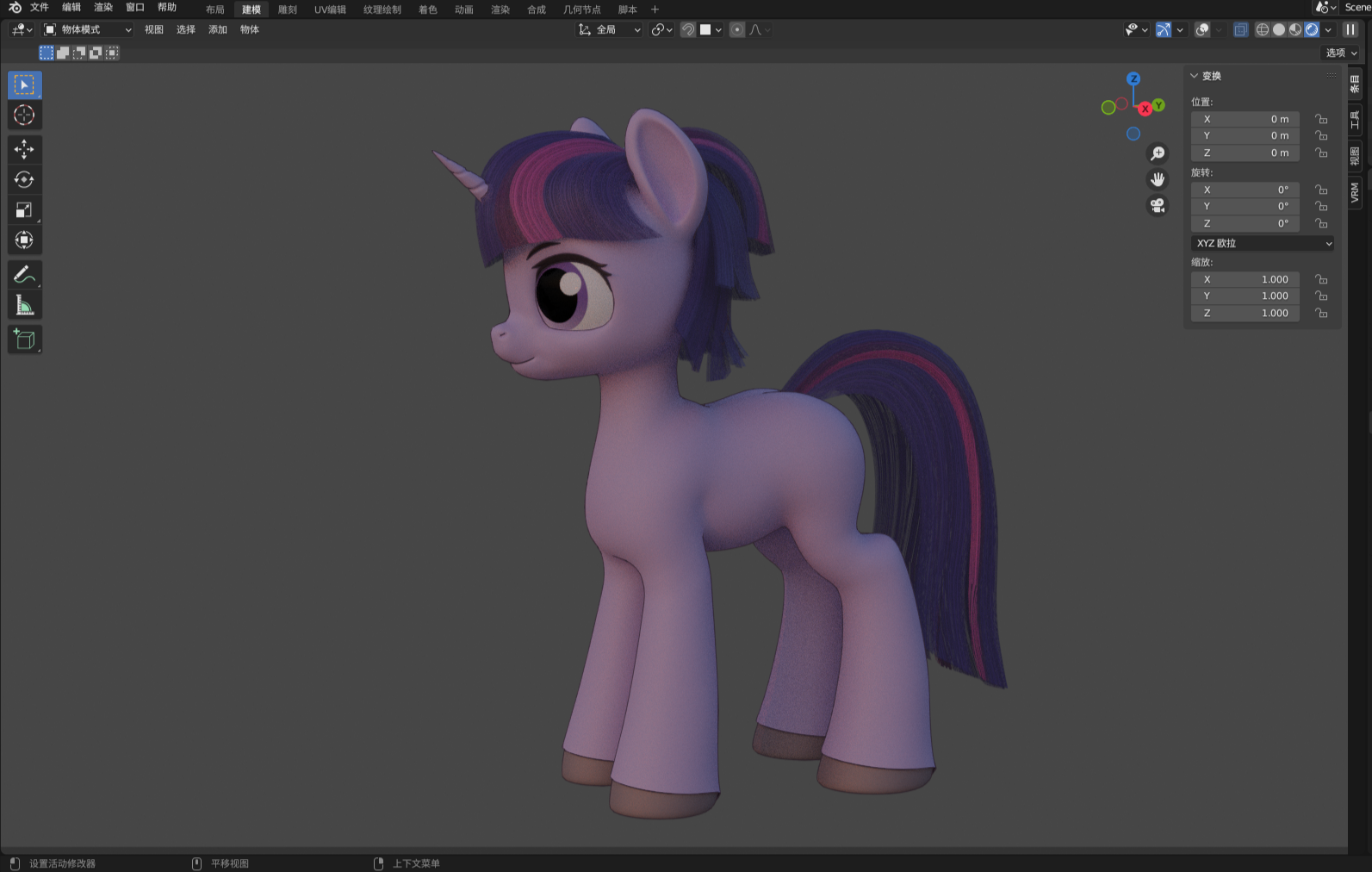The image size is (1372, 872).
Task: Toggle lock for location Z
Action: tap(1321, 153)
